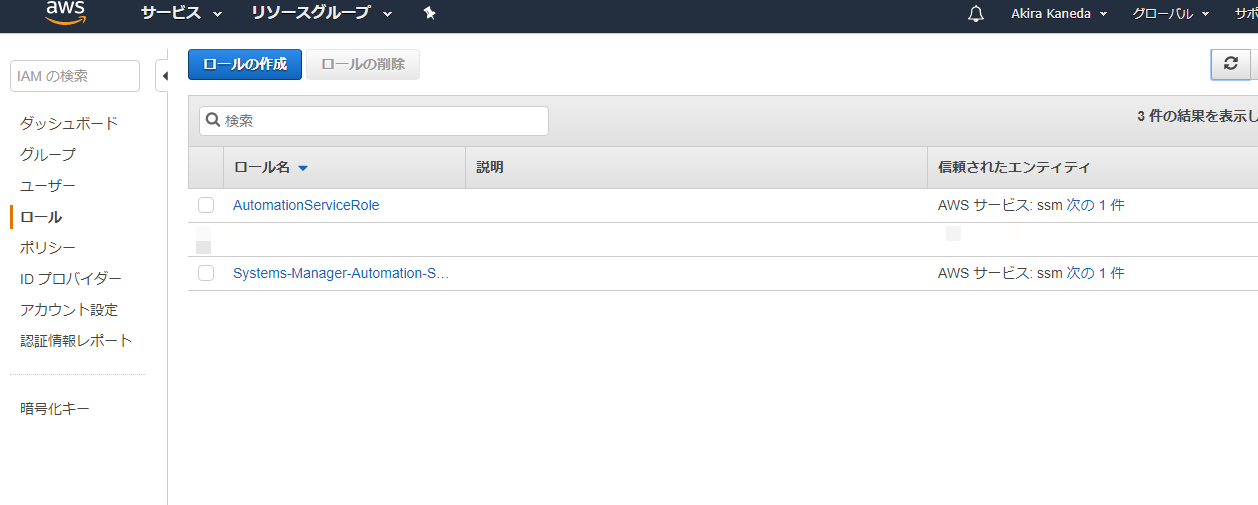Focus the roles 検索 filter box
Viewport: 1258px width, 505px height.
pyautogui.click(x=374, y=120)
